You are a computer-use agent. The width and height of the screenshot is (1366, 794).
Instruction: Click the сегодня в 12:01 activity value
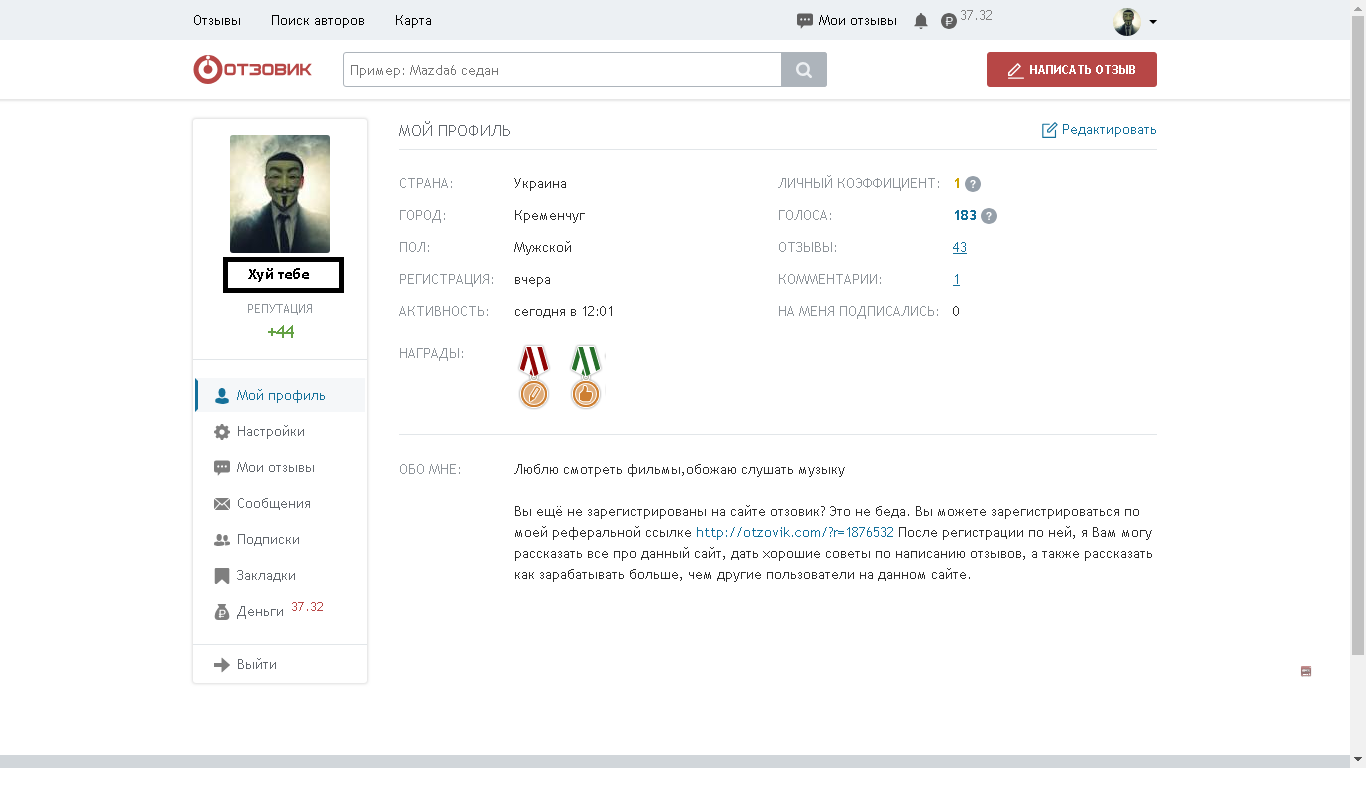pos(564,312)
